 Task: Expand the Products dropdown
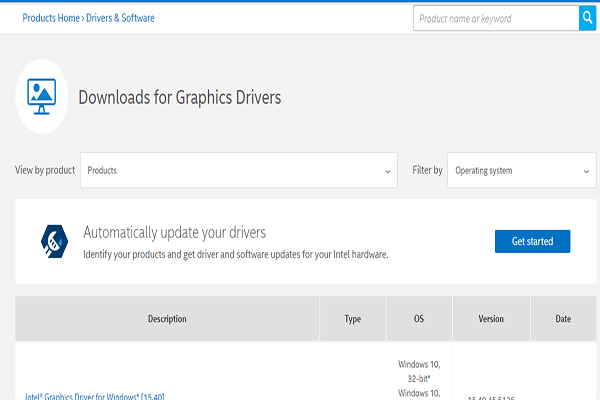239,170
